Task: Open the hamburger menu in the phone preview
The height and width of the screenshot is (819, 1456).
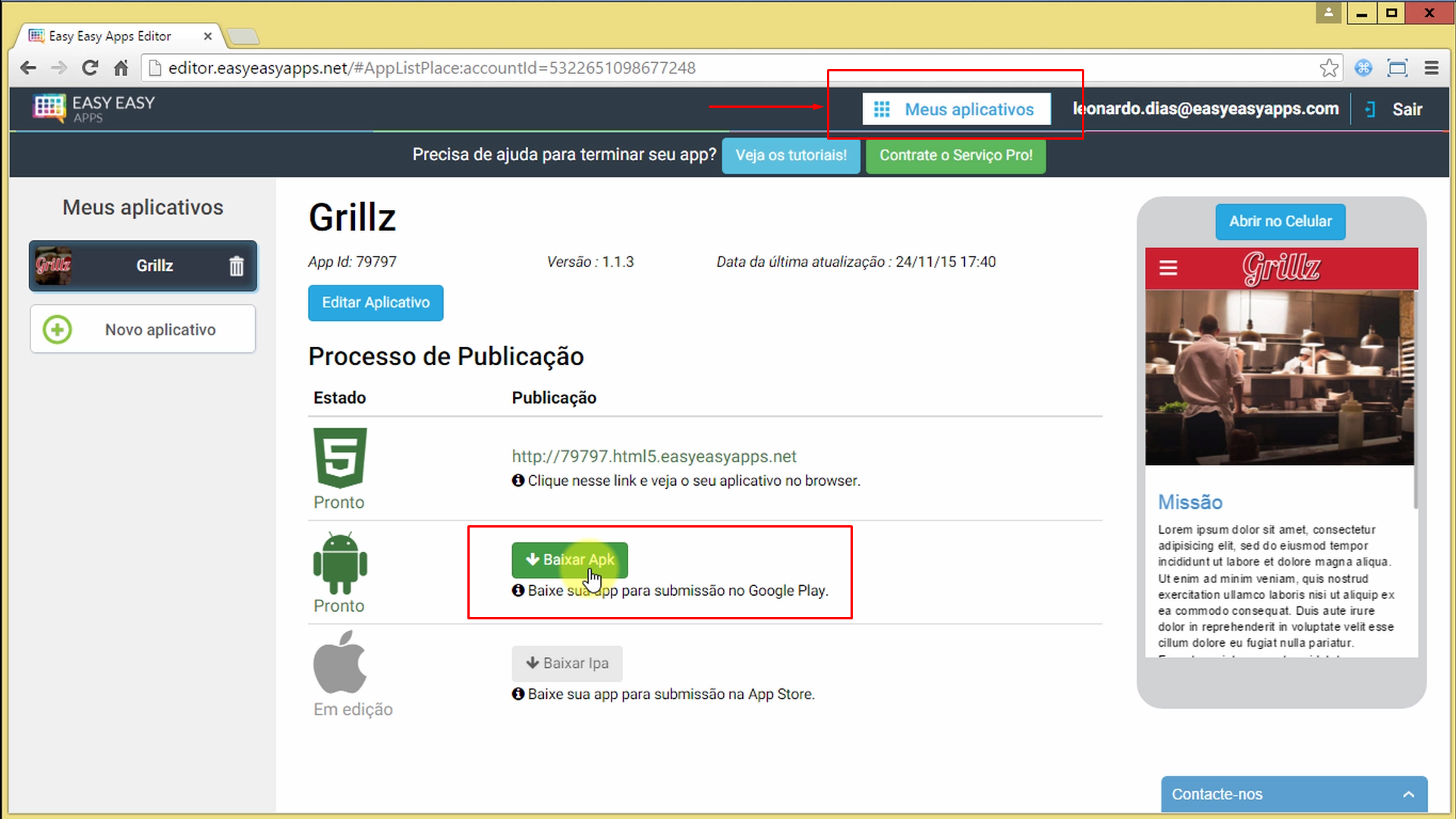Action: pos(1168,268)
